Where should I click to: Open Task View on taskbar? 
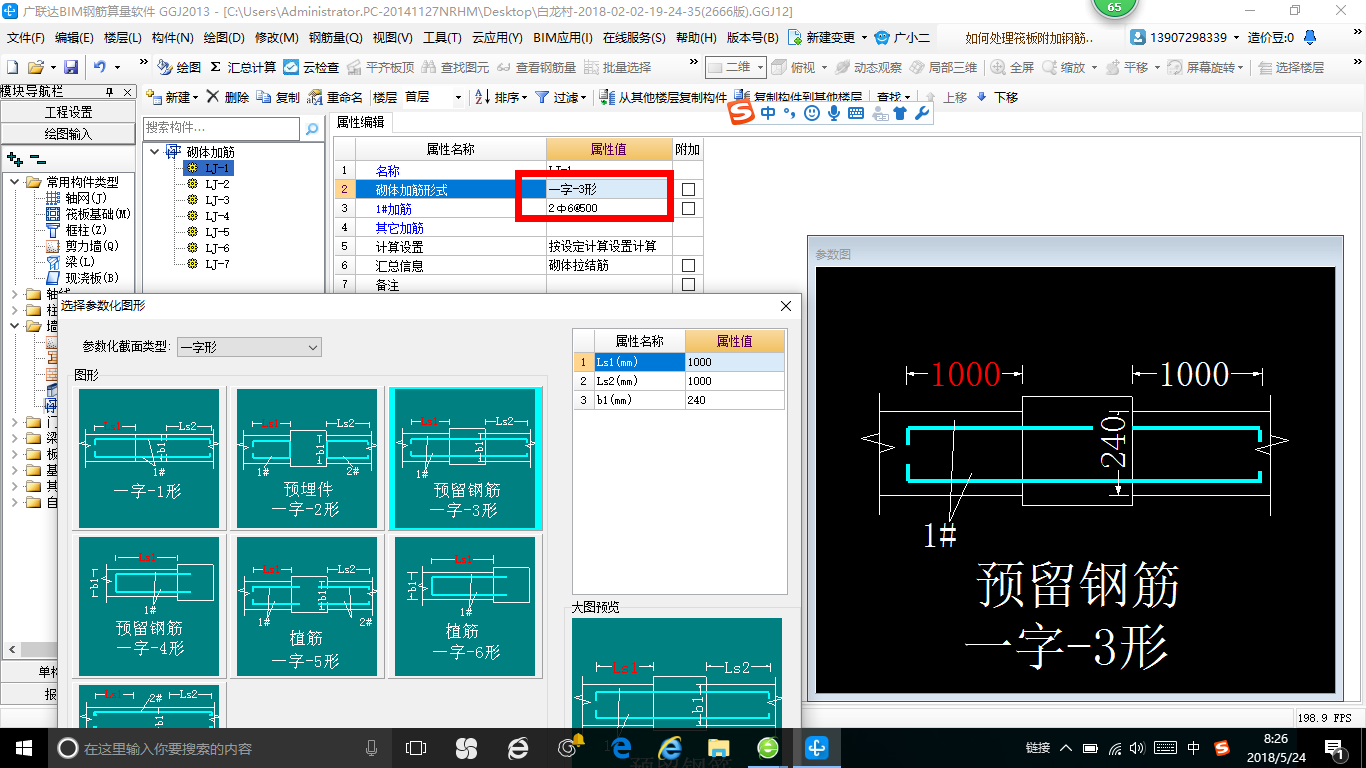[416, 747]
